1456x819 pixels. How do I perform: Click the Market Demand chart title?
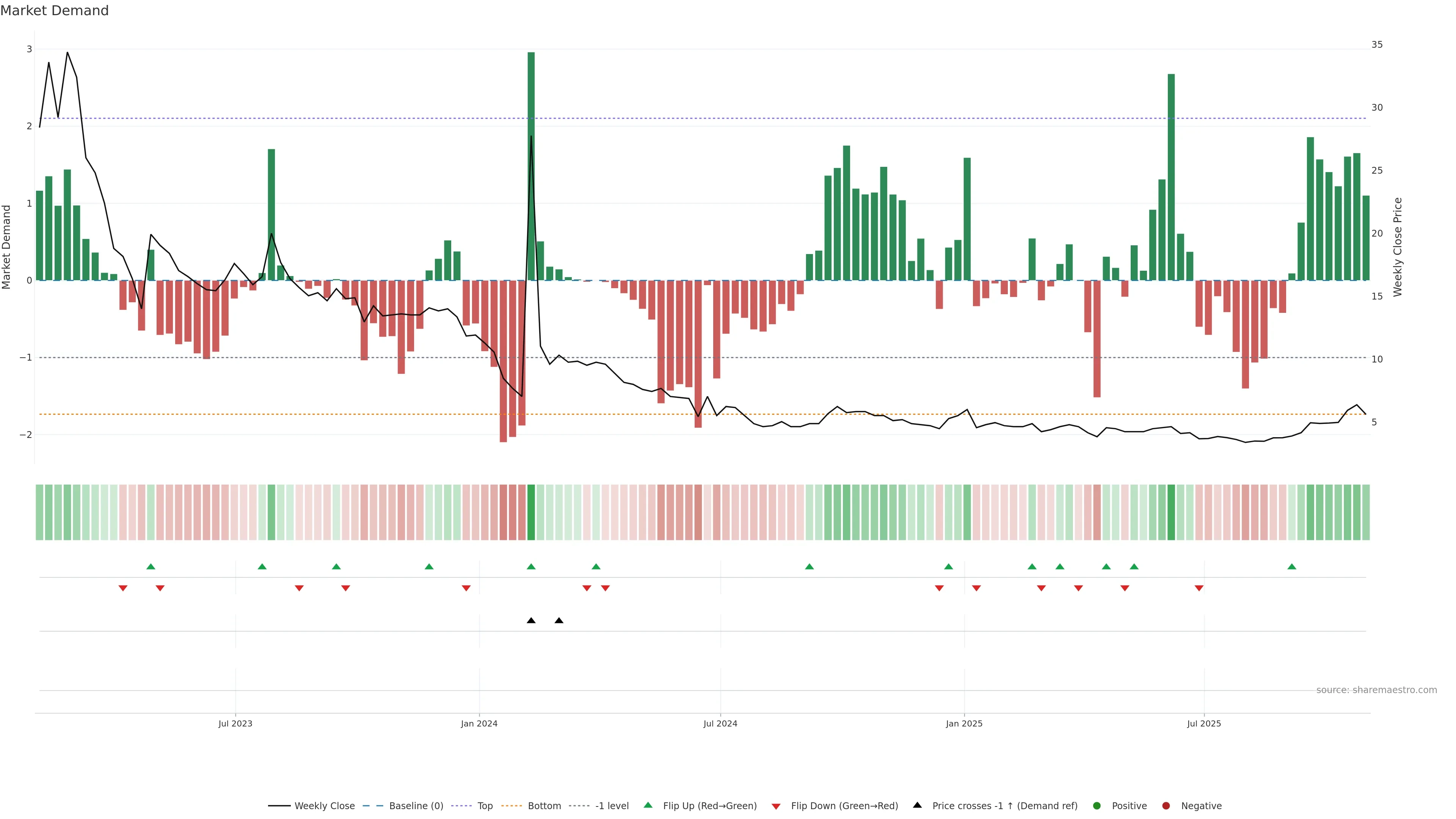click(54, 11)
